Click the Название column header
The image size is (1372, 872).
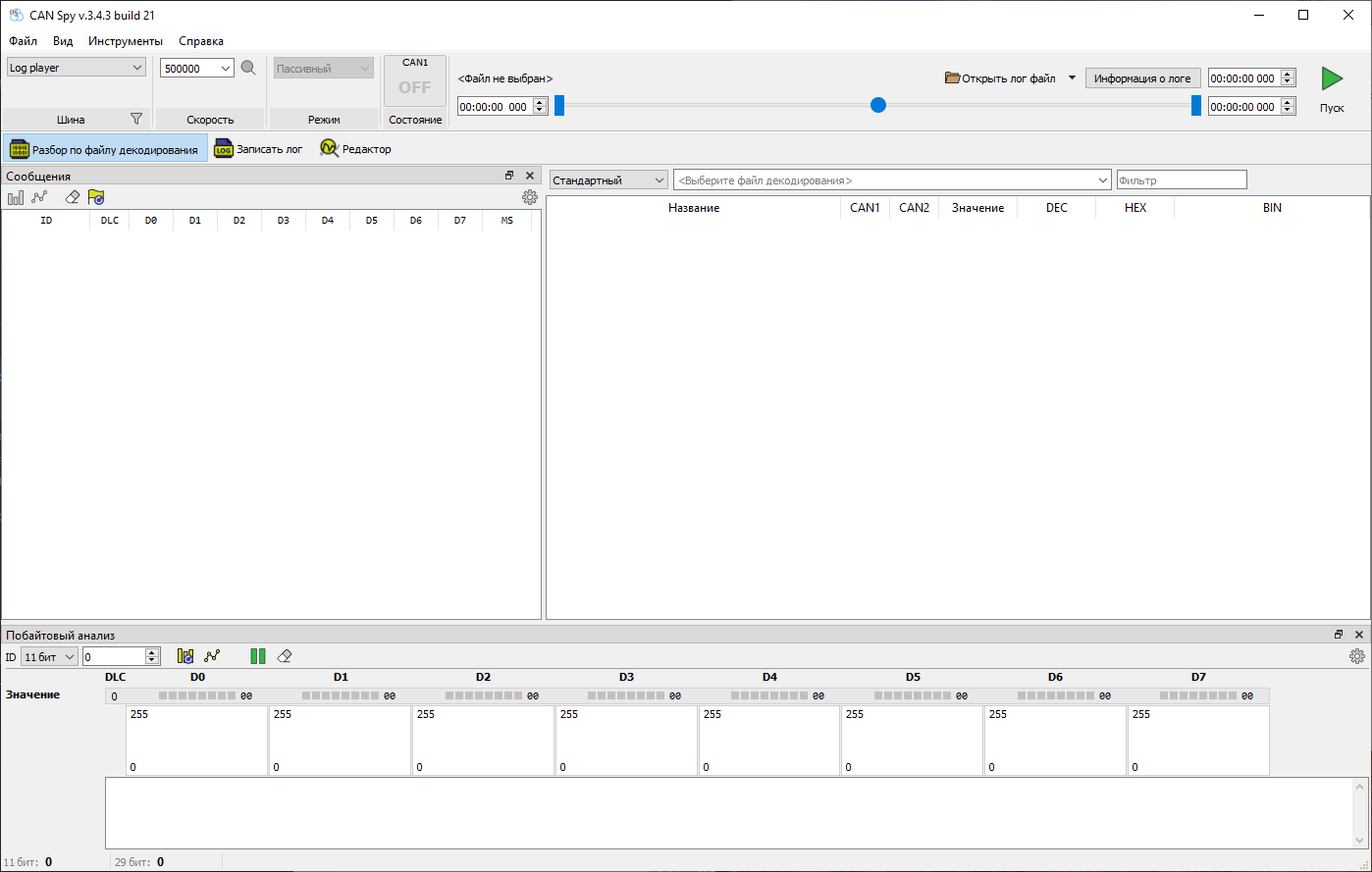click(694, 208)
